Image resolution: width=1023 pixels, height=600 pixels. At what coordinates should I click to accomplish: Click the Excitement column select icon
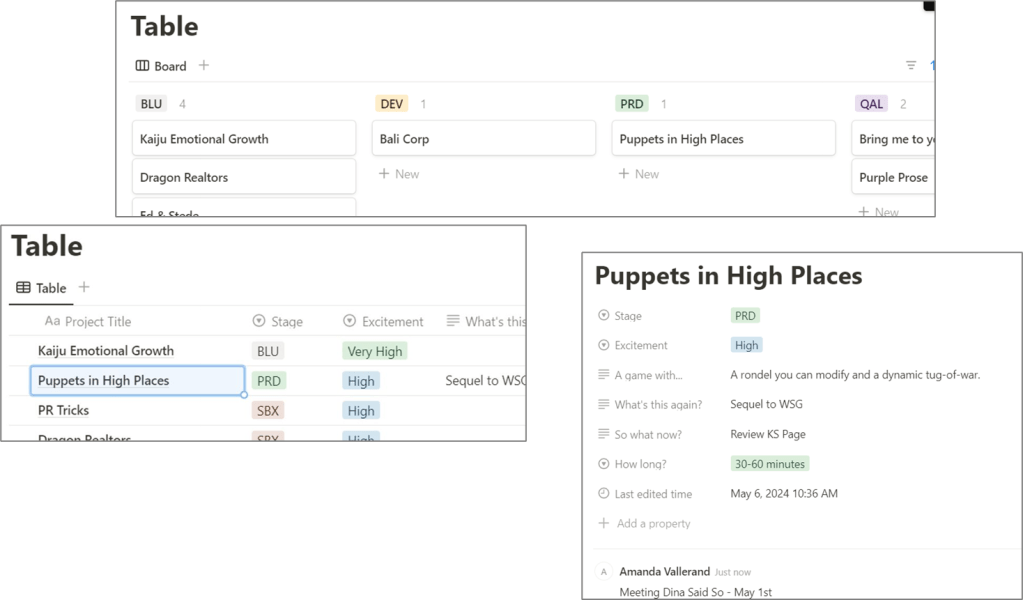point(349,321)
